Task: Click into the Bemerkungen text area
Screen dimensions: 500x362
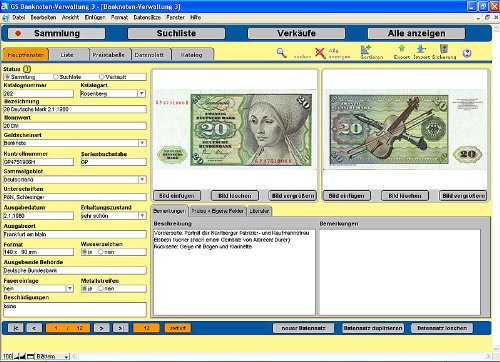Action: 400,272
